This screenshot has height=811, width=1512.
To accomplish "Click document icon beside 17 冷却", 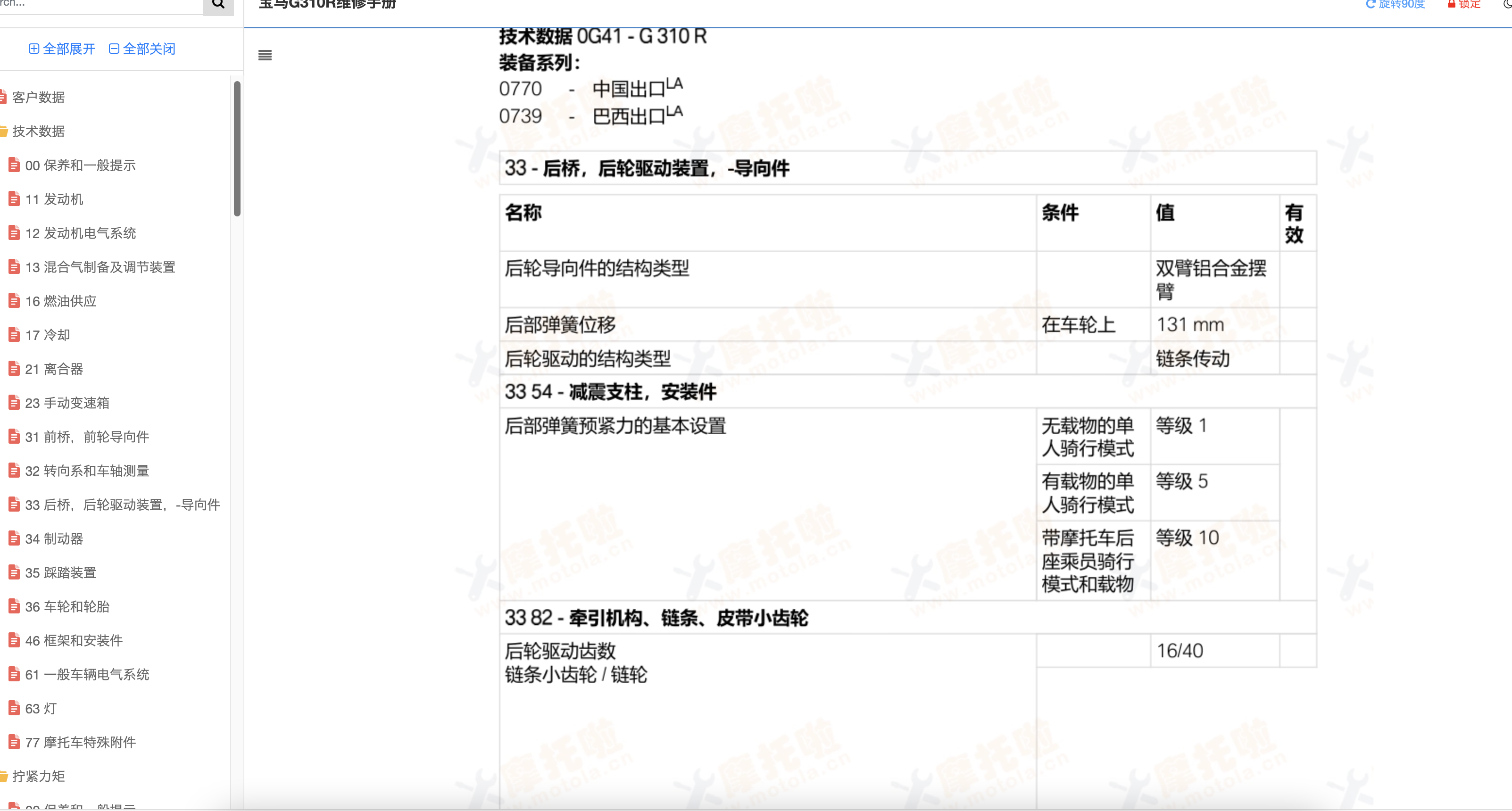I will click(14, 334).
